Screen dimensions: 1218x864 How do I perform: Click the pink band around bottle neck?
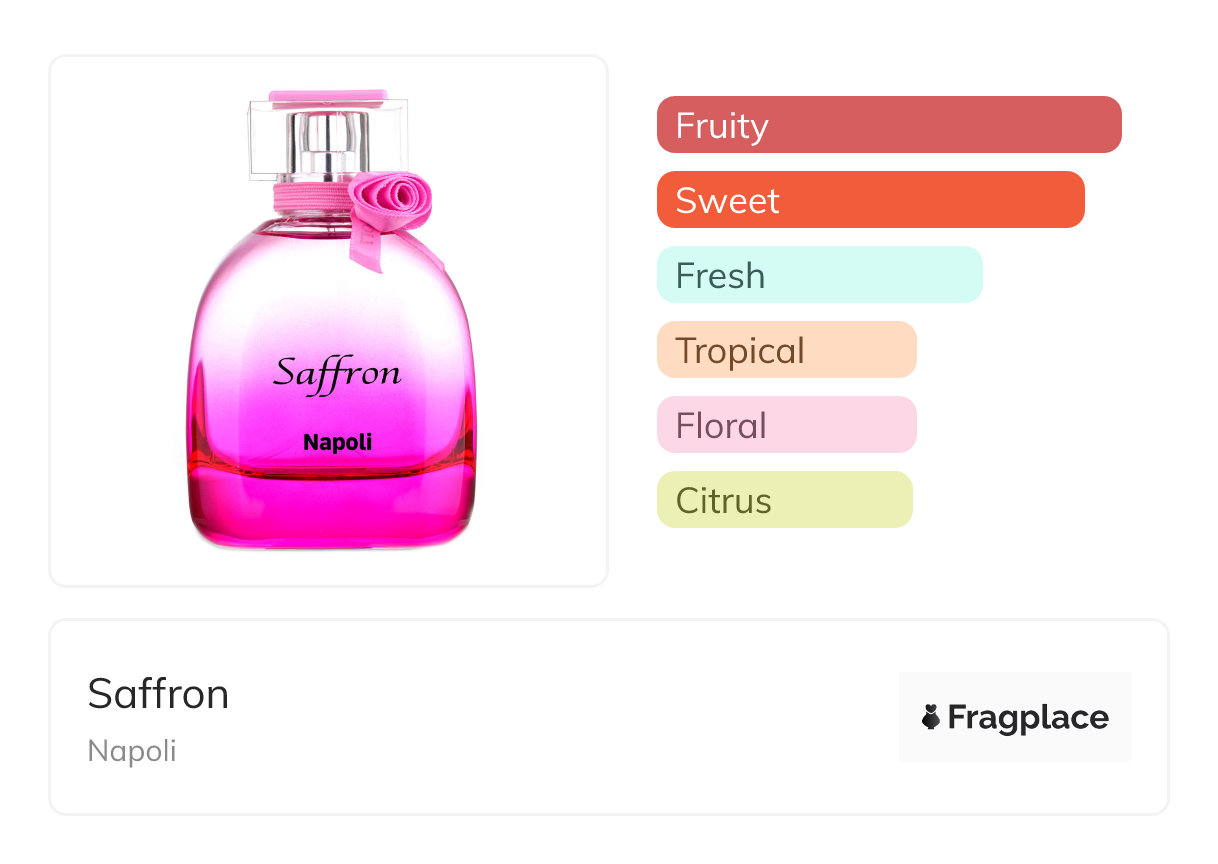click(x=305, y=197)
